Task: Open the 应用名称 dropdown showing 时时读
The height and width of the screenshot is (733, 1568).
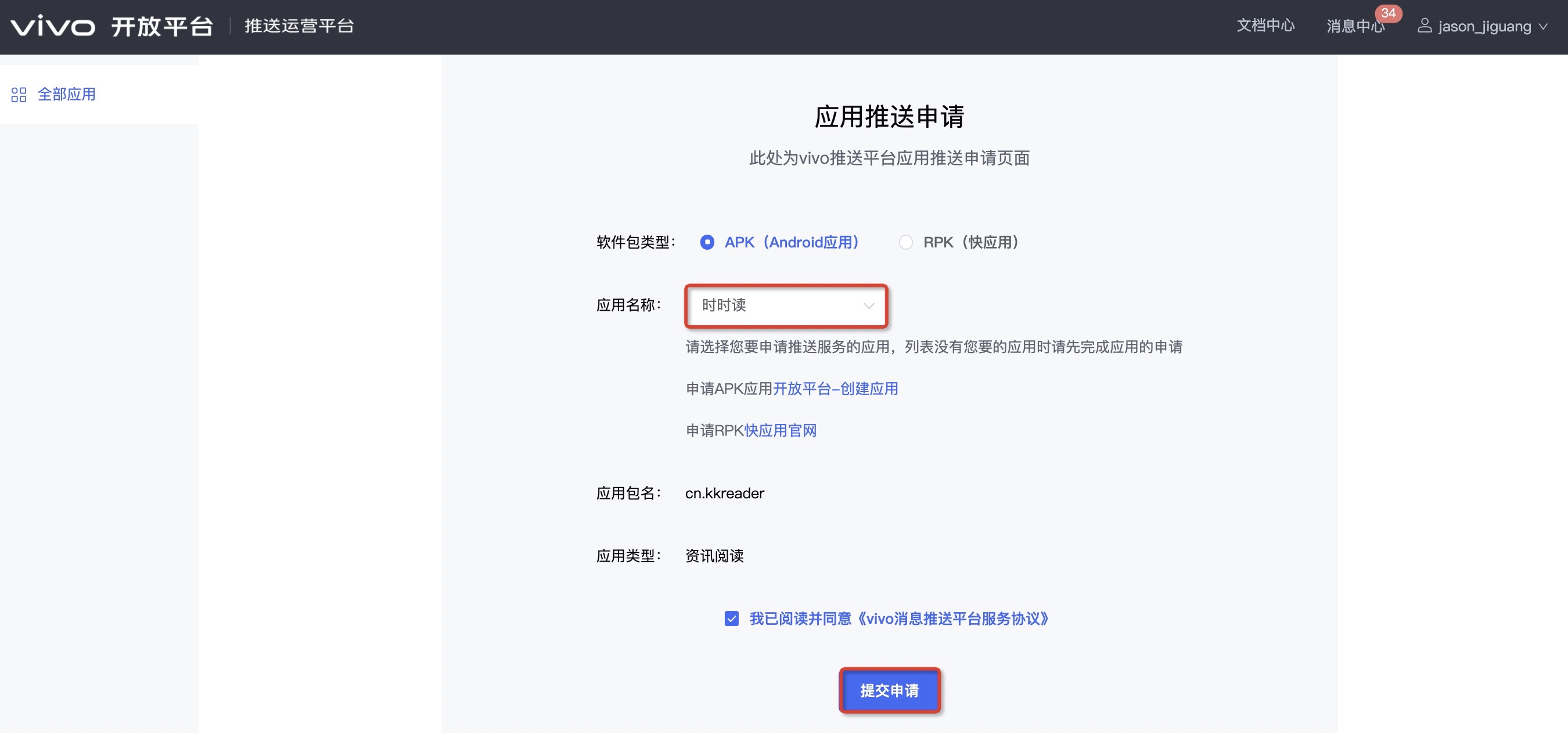Action: tap(786, 306)
